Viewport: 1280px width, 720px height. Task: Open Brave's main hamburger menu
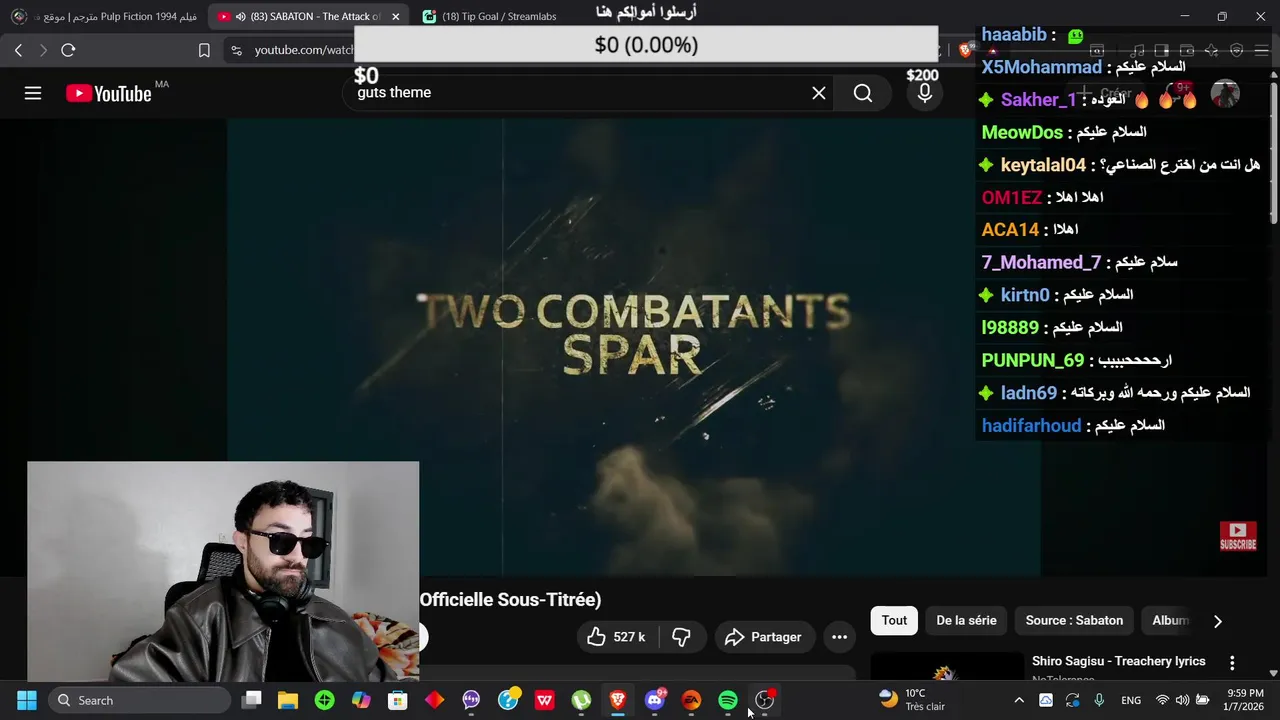pyautogui.click(x=1261, y=50)
